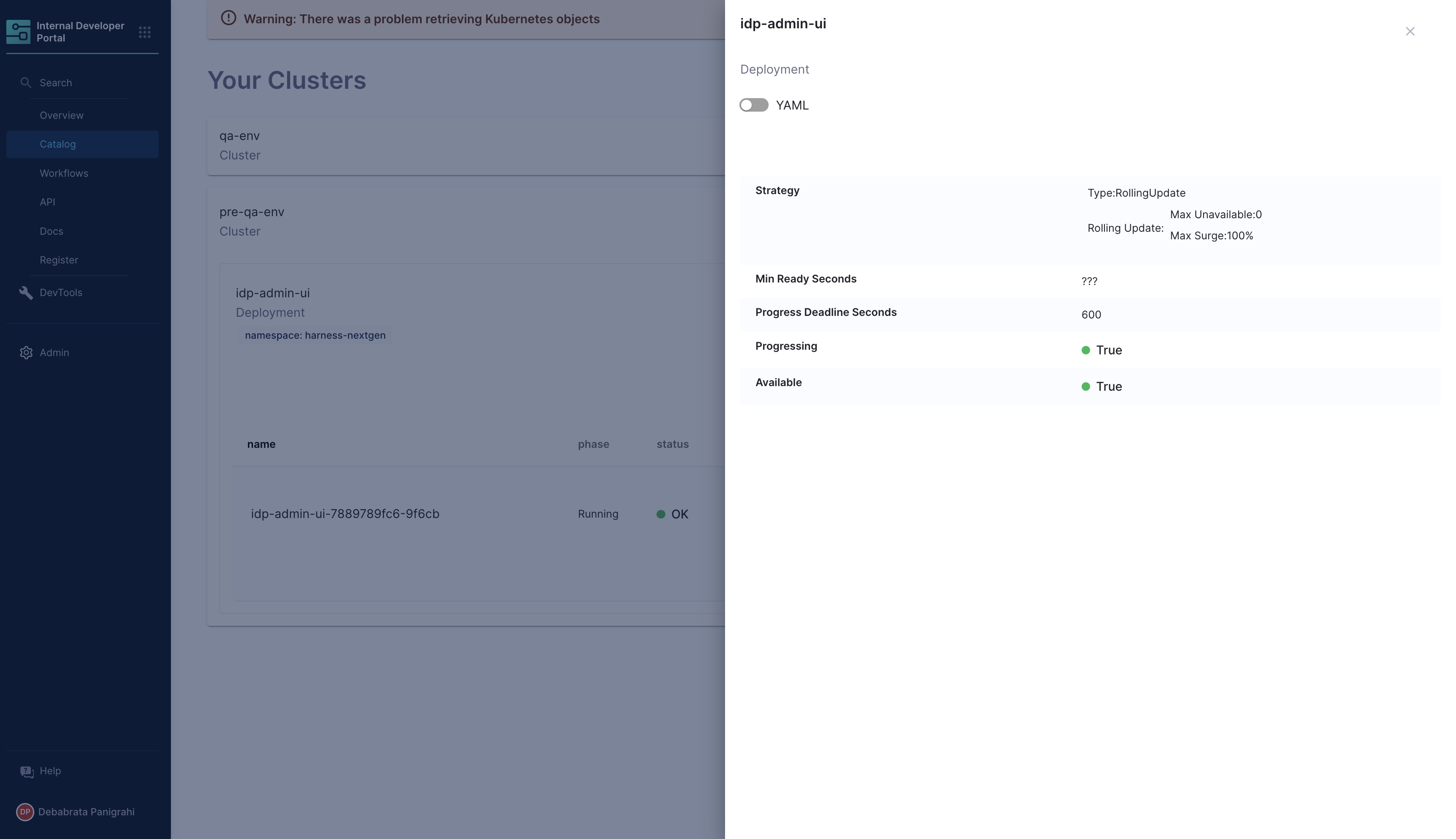Open the module switcher grid icon
Screen dimensions: 1456x839
click(145, 32)
